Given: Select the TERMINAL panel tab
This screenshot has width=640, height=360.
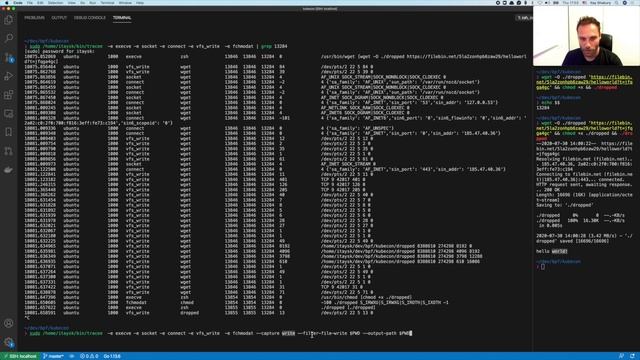Looking at the screenshot, I should click(122, 18).
